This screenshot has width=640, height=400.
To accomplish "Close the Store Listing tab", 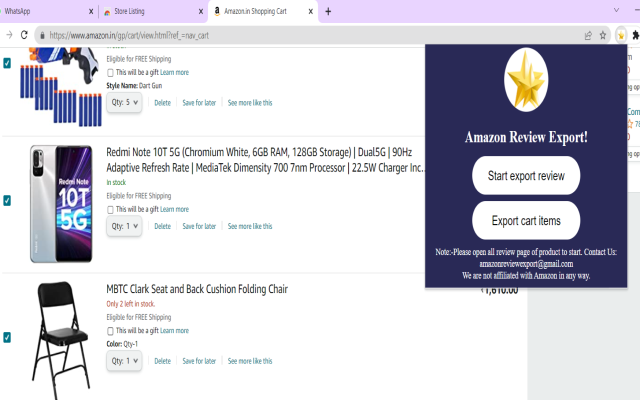I will [200, 11].
